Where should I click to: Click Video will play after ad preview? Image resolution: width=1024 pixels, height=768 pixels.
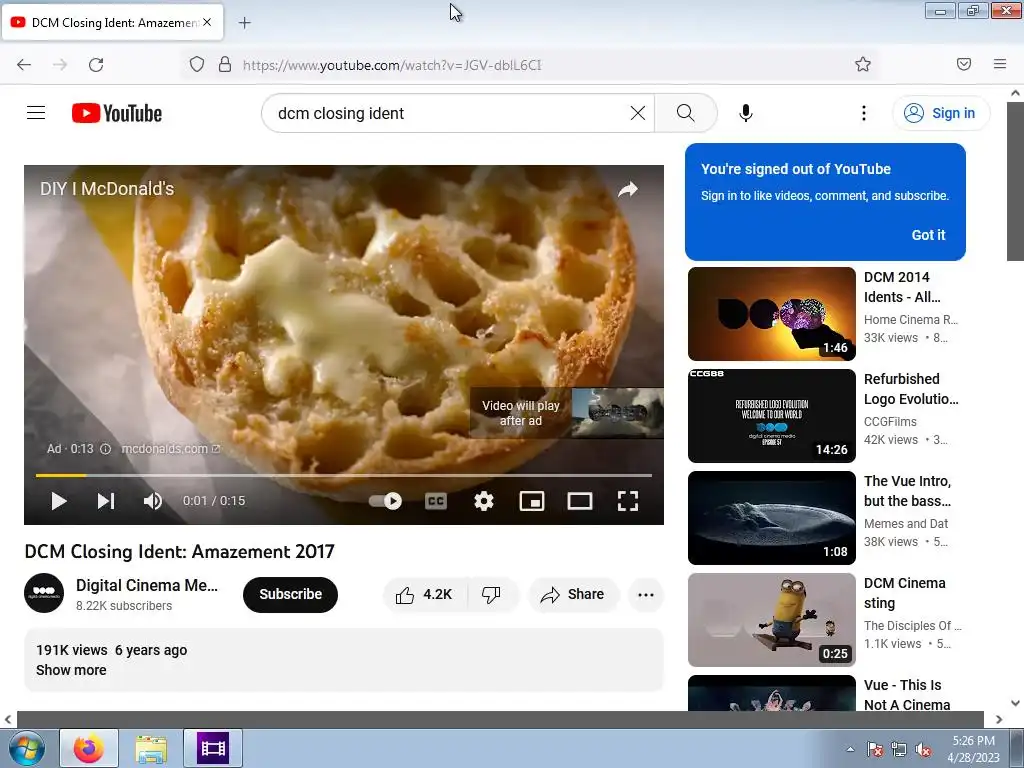[567, 413]
